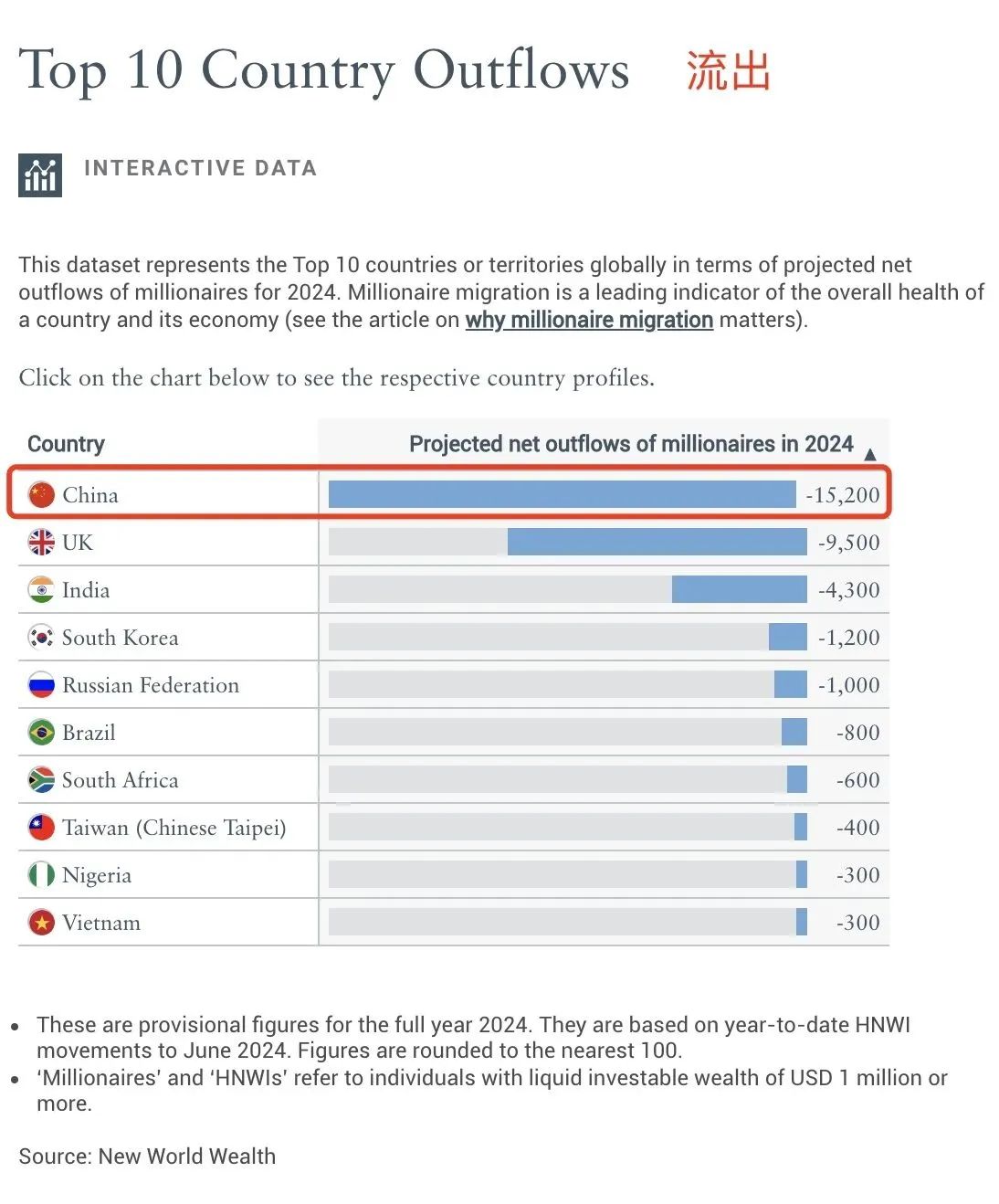Screen dimensions: 999x1204
Task: Select the India outflow bar
Action: 739,590
